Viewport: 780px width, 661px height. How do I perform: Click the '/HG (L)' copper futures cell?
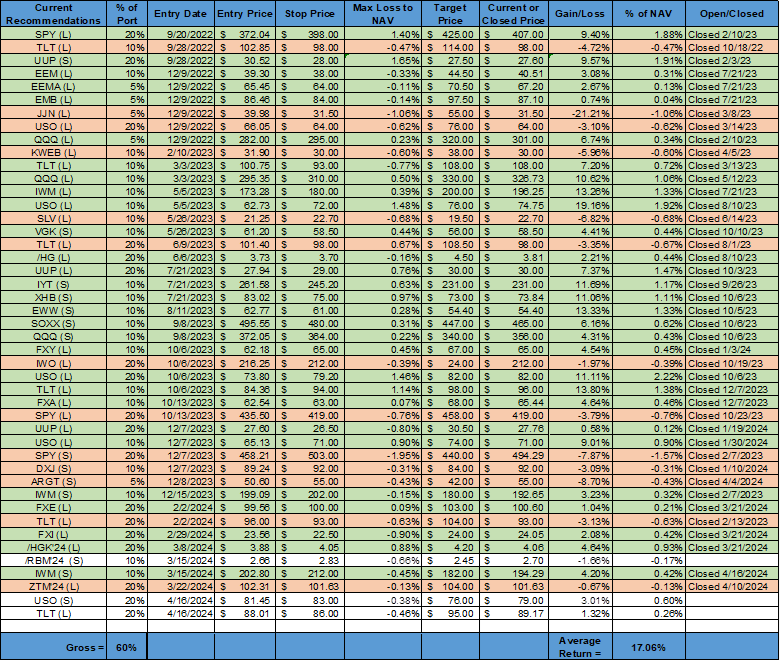coord(53,258)
